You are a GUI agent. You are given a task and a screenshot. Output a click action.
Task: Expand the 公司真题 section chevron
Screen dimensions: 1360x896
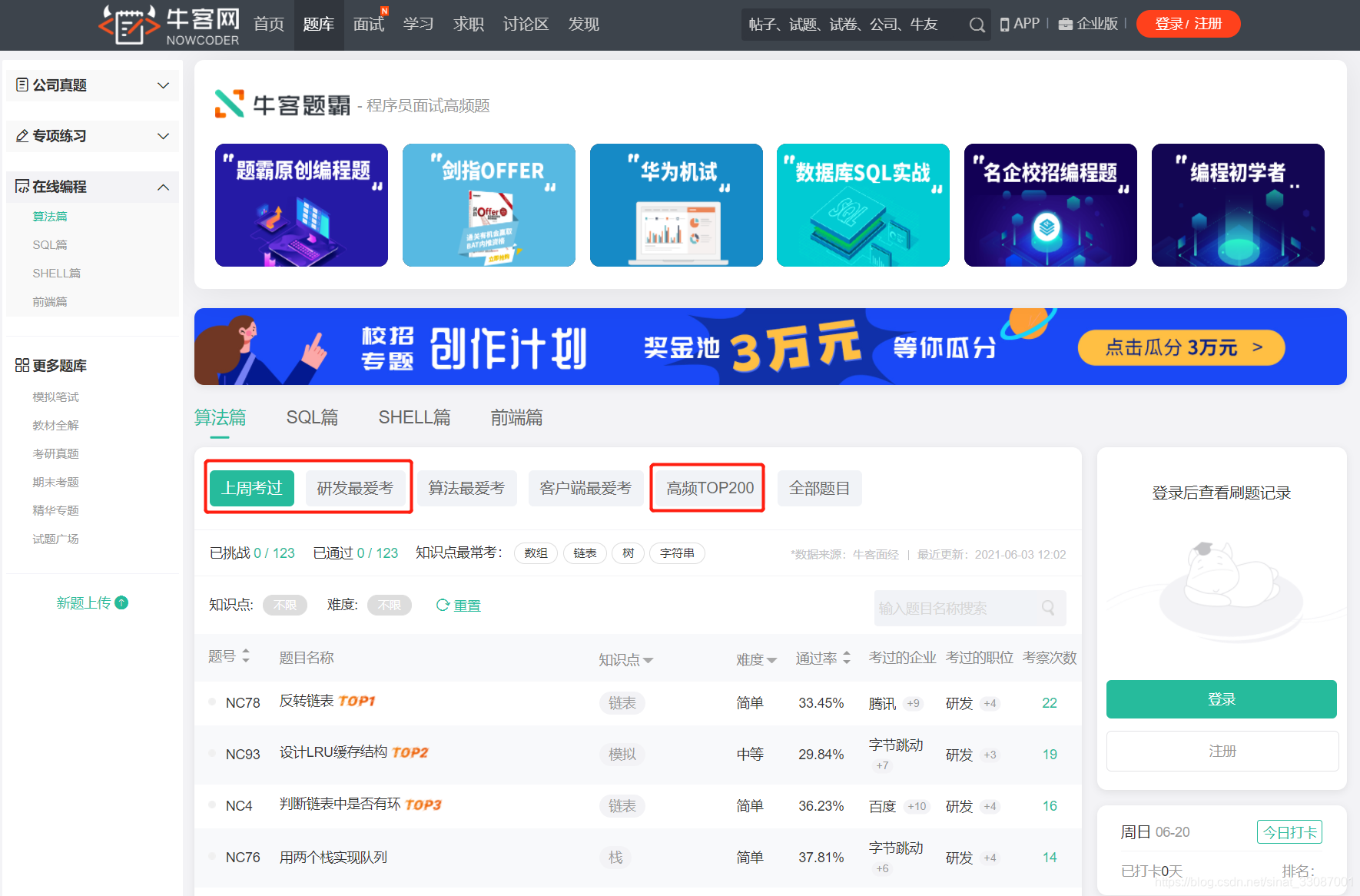point(163,85)
